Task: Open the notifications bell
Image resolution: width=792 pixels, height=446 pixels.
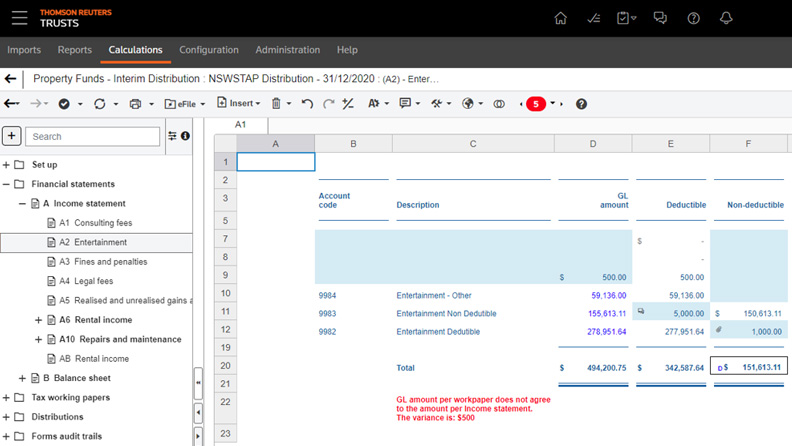Action: pyautogui.click(x=726, y=18)
